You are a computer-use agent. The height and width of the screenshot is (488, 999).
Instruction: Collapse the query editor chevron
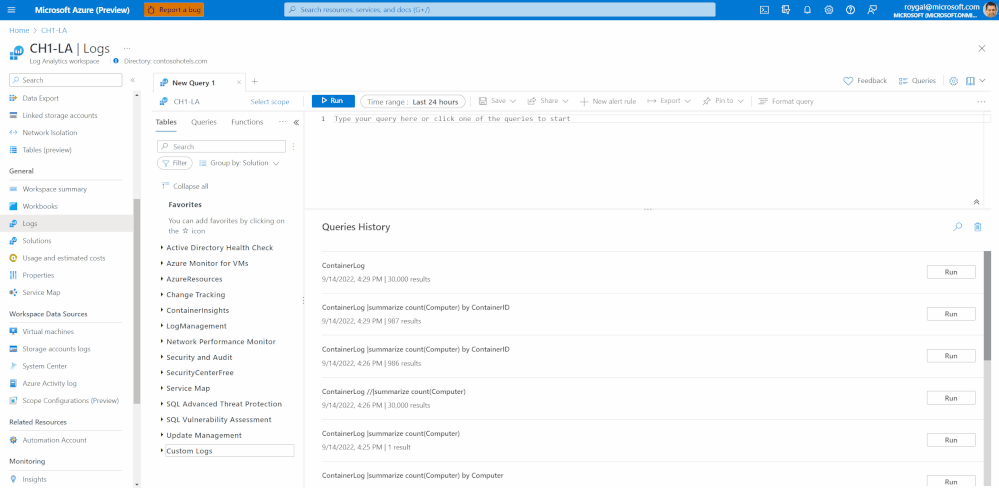[976, 202]
